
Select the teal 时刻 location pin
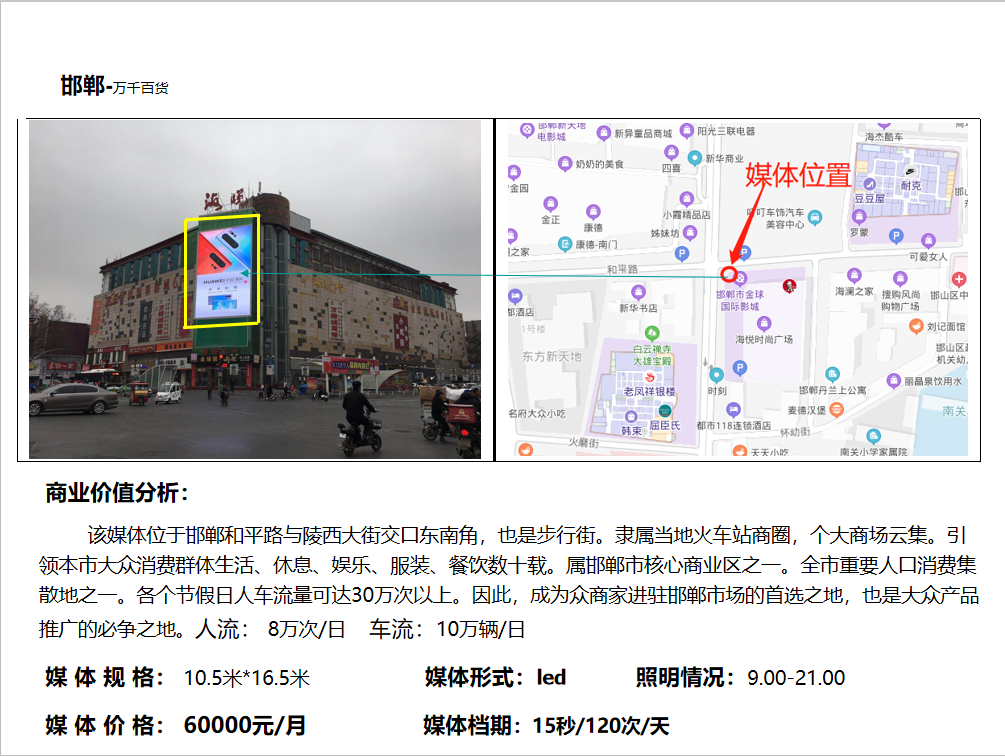(717, 375)
